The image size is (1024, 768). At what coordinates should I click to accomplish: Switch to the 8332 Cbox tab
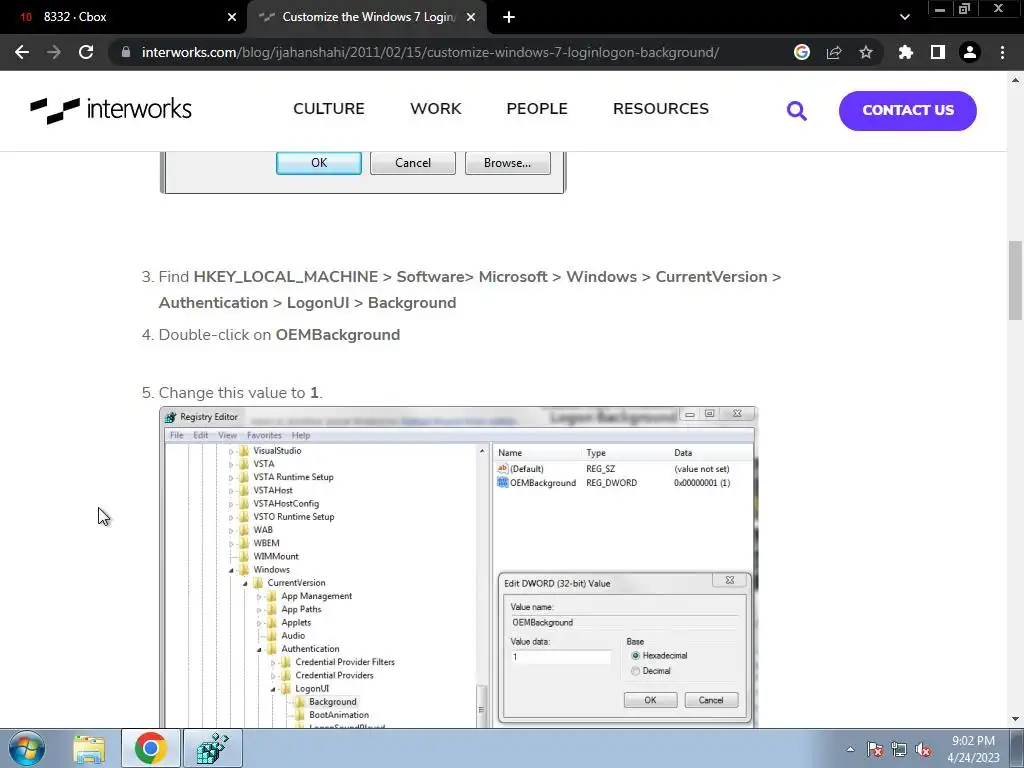click(123, 17)
